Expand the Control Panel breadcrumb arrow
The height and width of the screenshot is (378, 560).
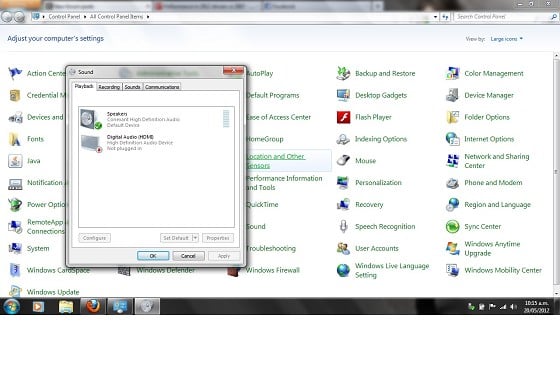point(85,17)
